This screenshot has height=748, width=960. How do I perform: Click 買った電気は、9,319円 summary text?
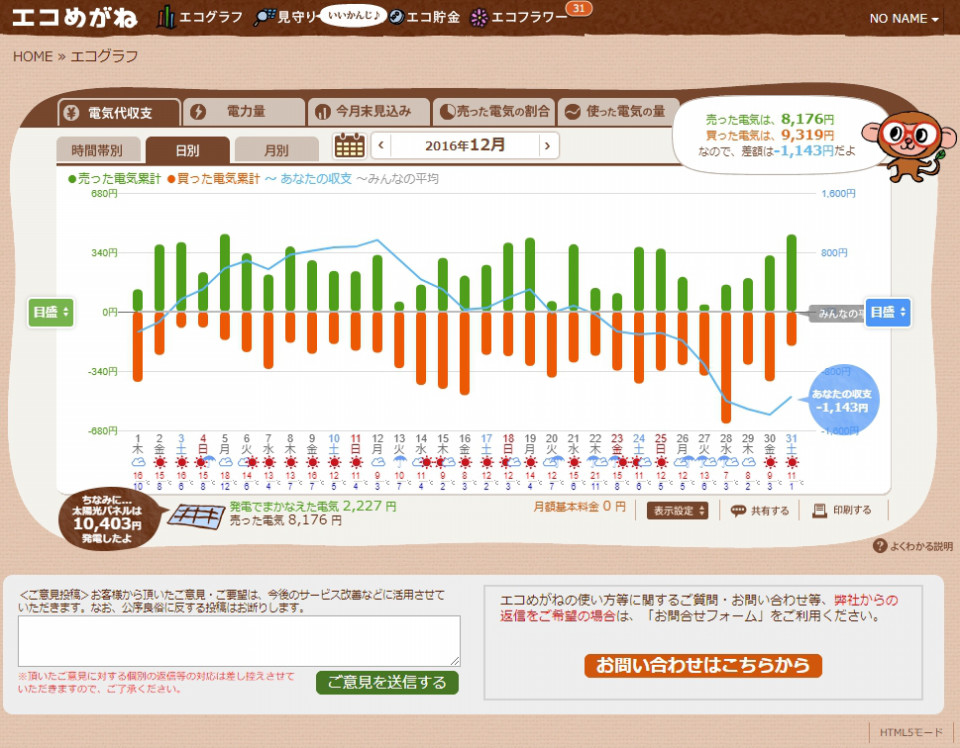click(770, 135)
